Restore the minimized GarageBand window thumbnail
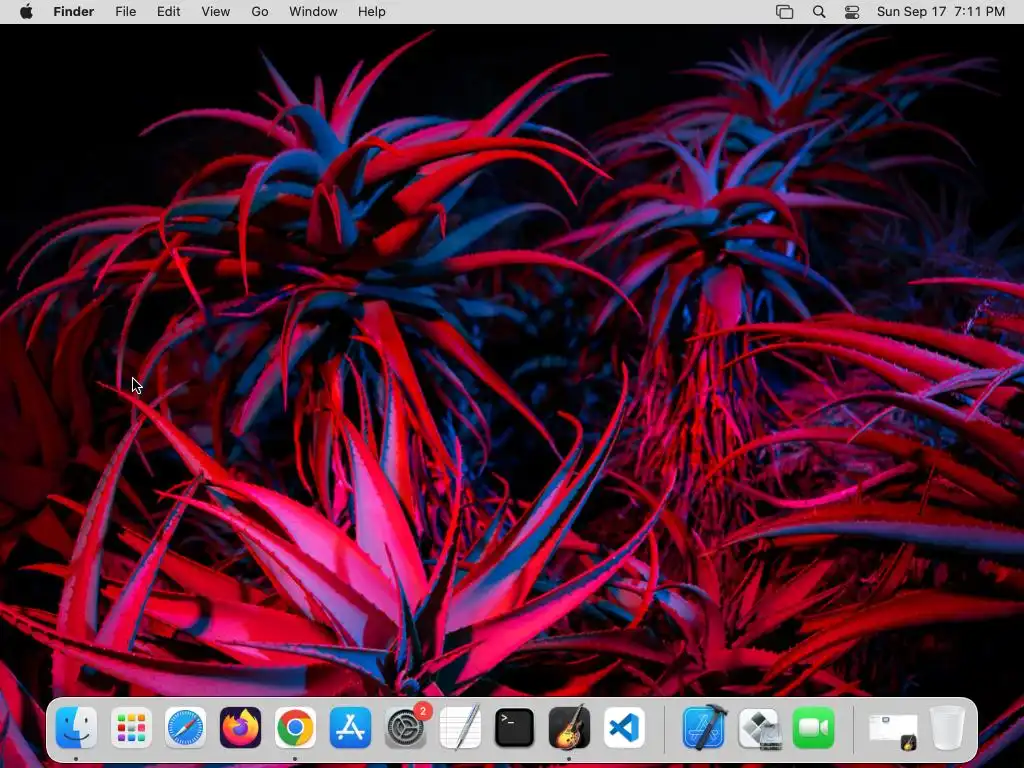Image resolution: width=1024 pixels, height=768 pixels. tap(893, 731)
